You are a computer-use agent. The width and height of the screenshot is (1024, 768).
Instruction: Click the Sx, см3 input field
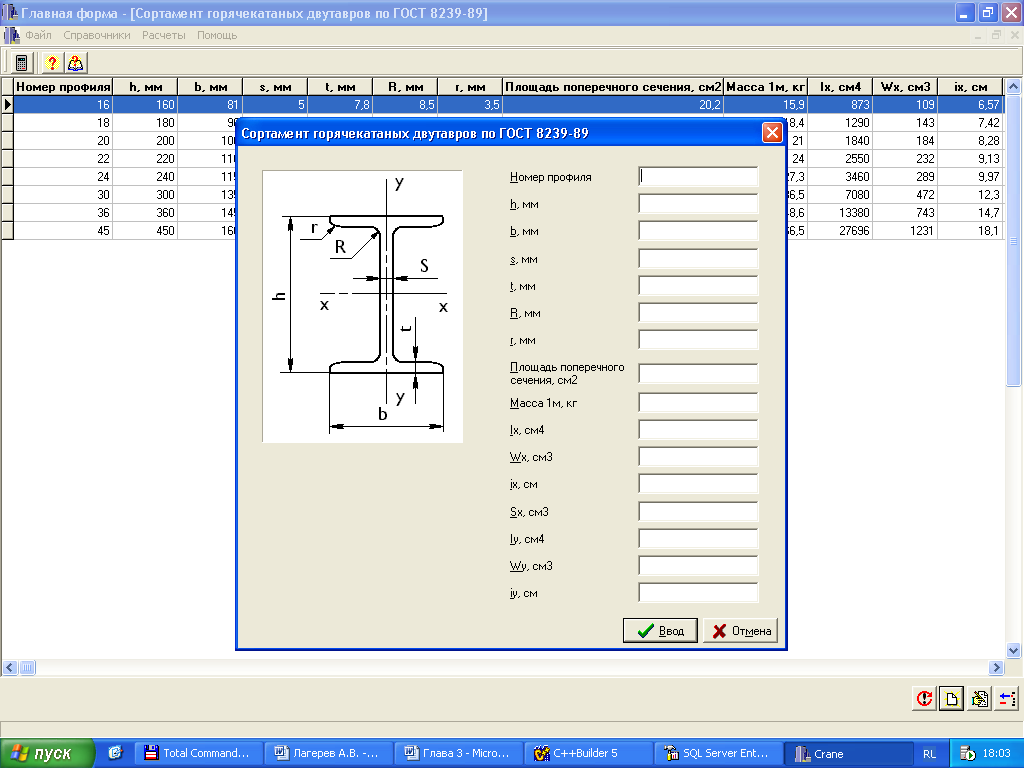click(698, 511)
